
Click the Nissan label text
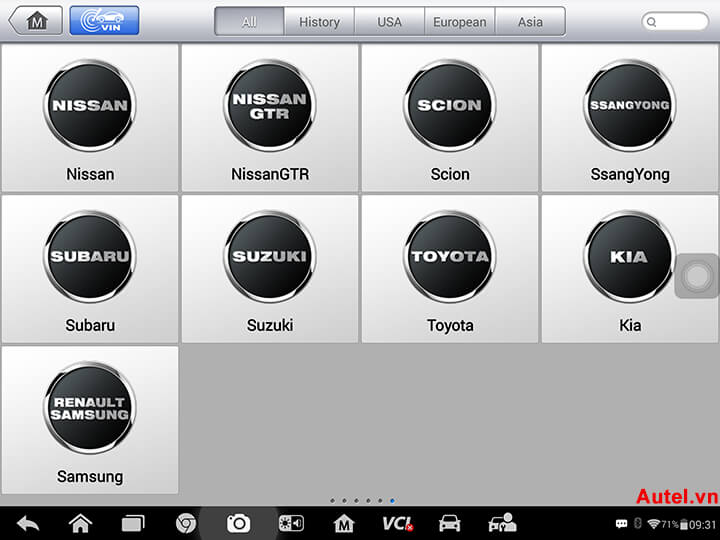(x=90, y=174)
